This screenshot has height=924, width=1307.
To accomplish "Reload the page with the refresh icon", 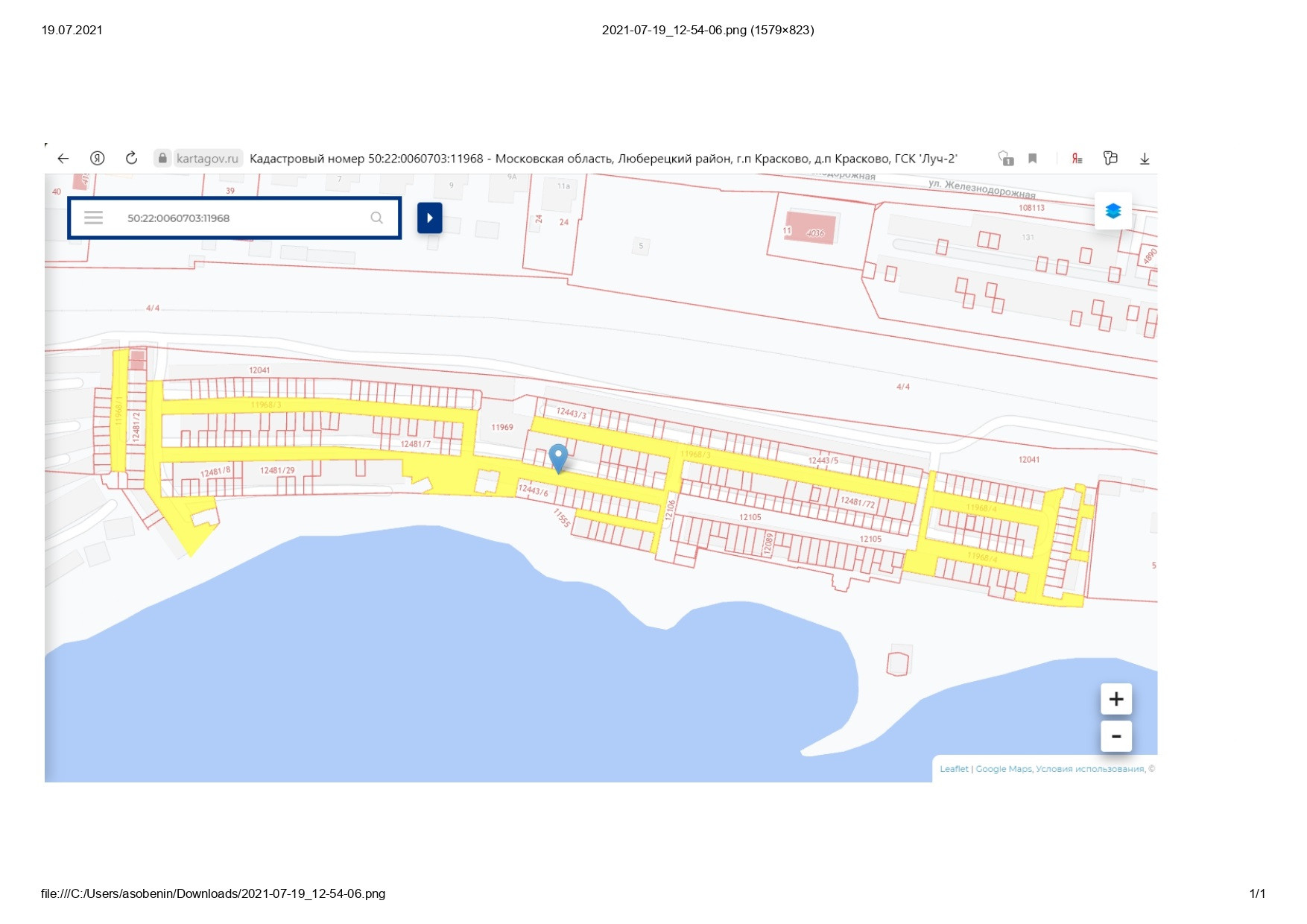I will [131, 158].
